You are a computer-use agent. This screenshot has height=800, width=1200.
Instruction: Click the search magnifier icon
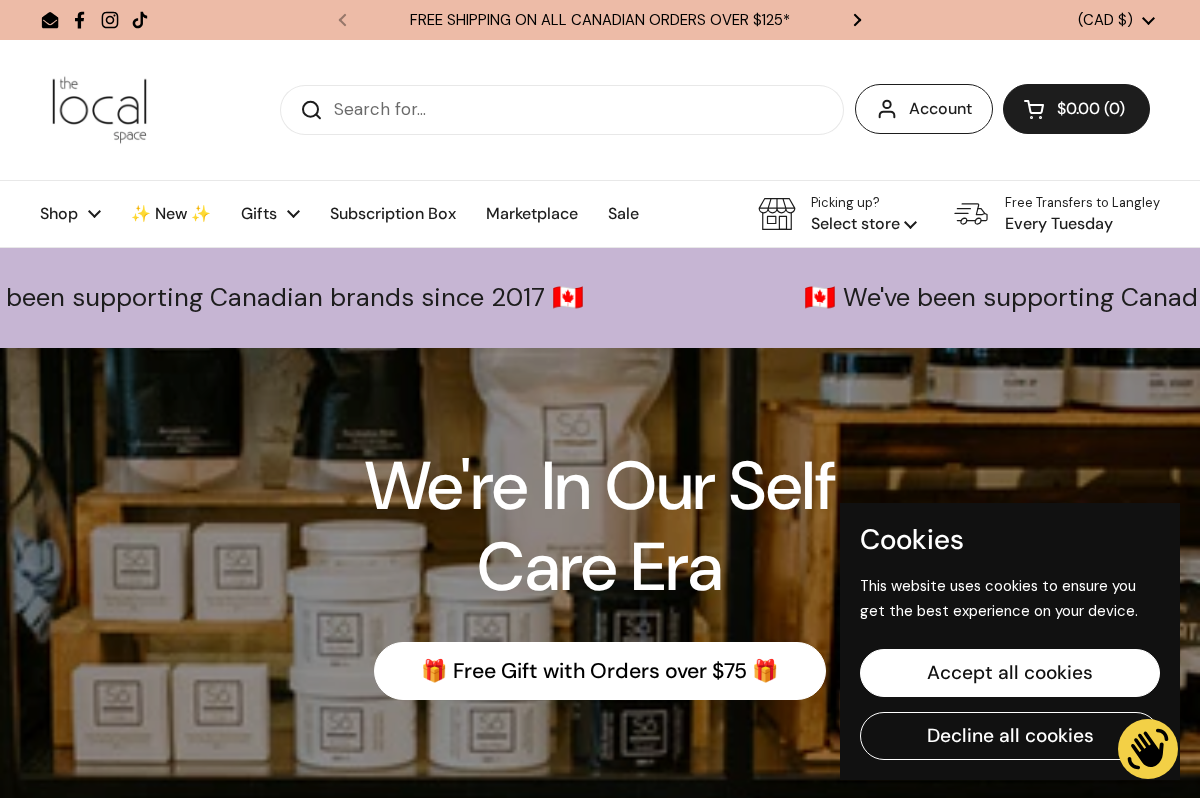point(311,110)
